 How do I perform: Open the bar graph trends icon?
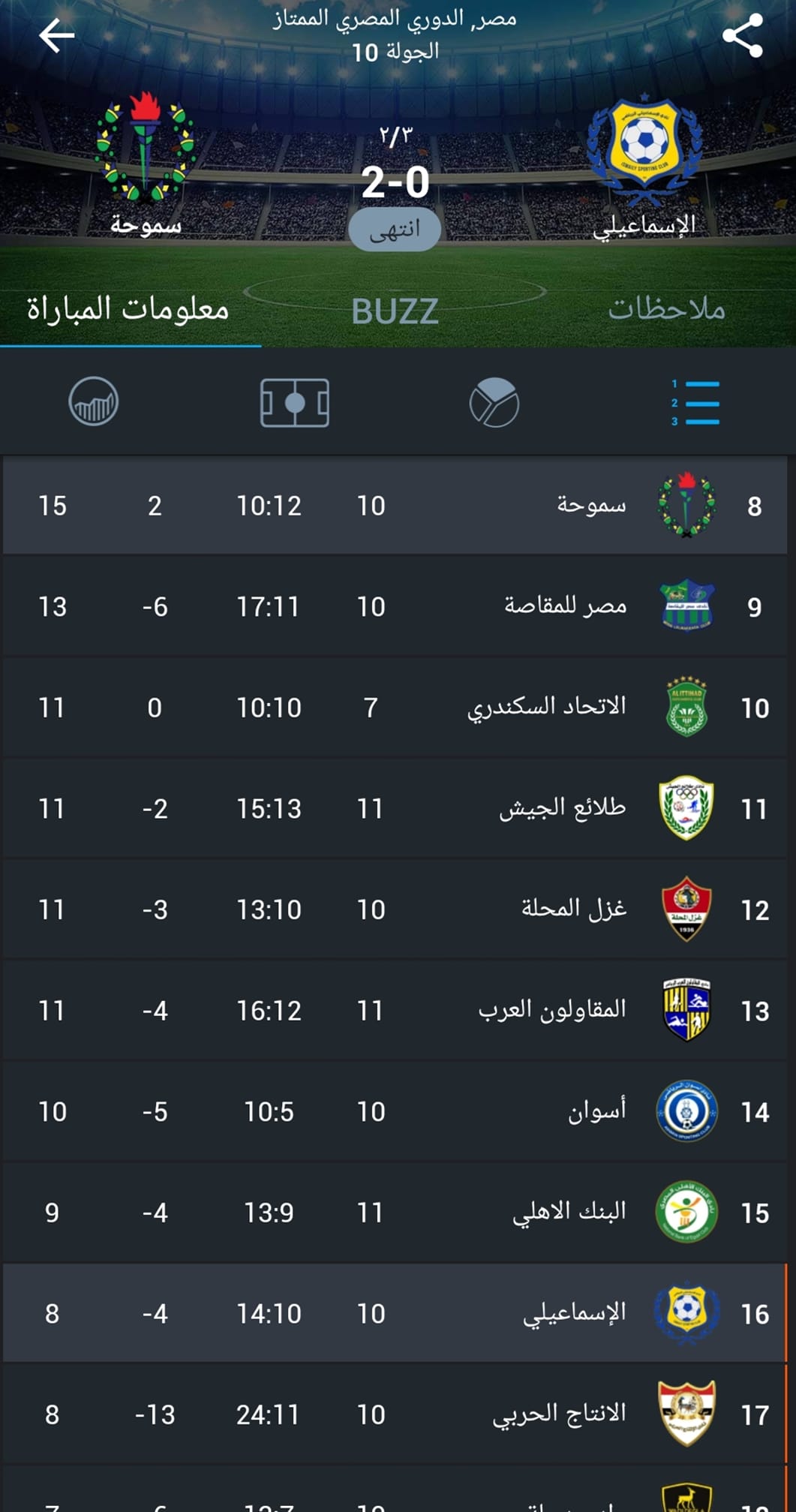click(x=94, y=401)
